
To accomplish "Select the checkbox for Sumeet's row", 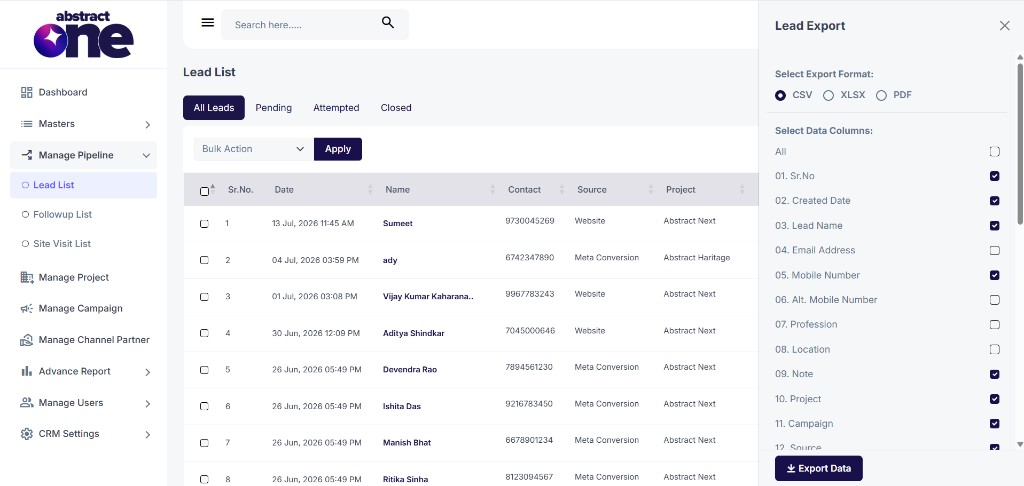I will click(204, 223).
